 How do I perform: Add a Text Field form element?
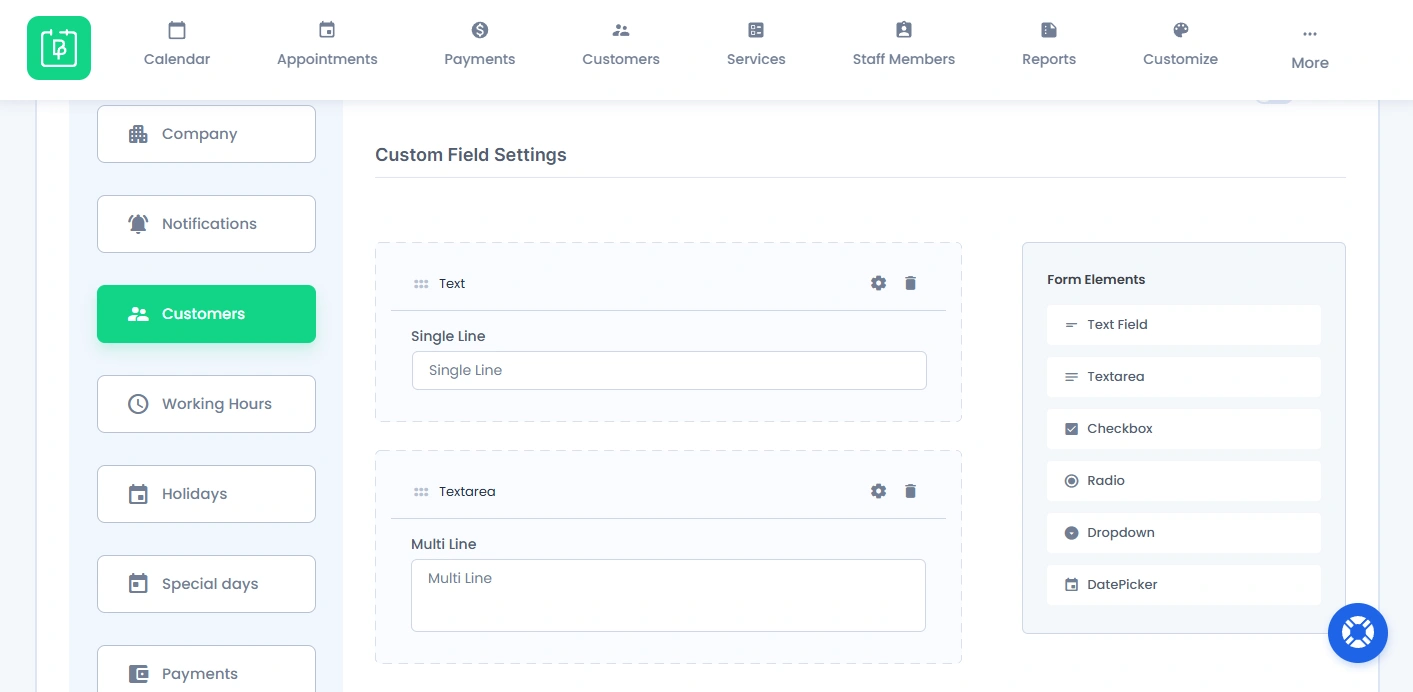(1184, 325)
